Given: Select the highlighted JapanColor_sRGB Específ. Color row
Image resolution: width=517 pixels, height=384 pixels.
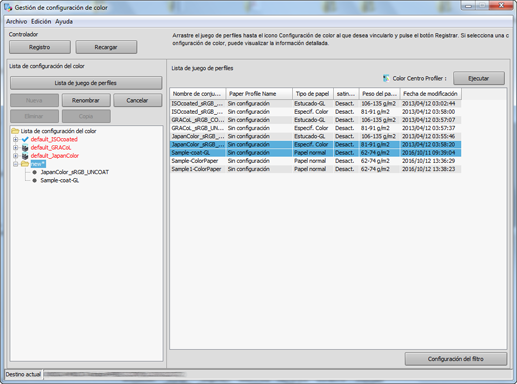Looking at the screenshot, I should tap(316, 144).
